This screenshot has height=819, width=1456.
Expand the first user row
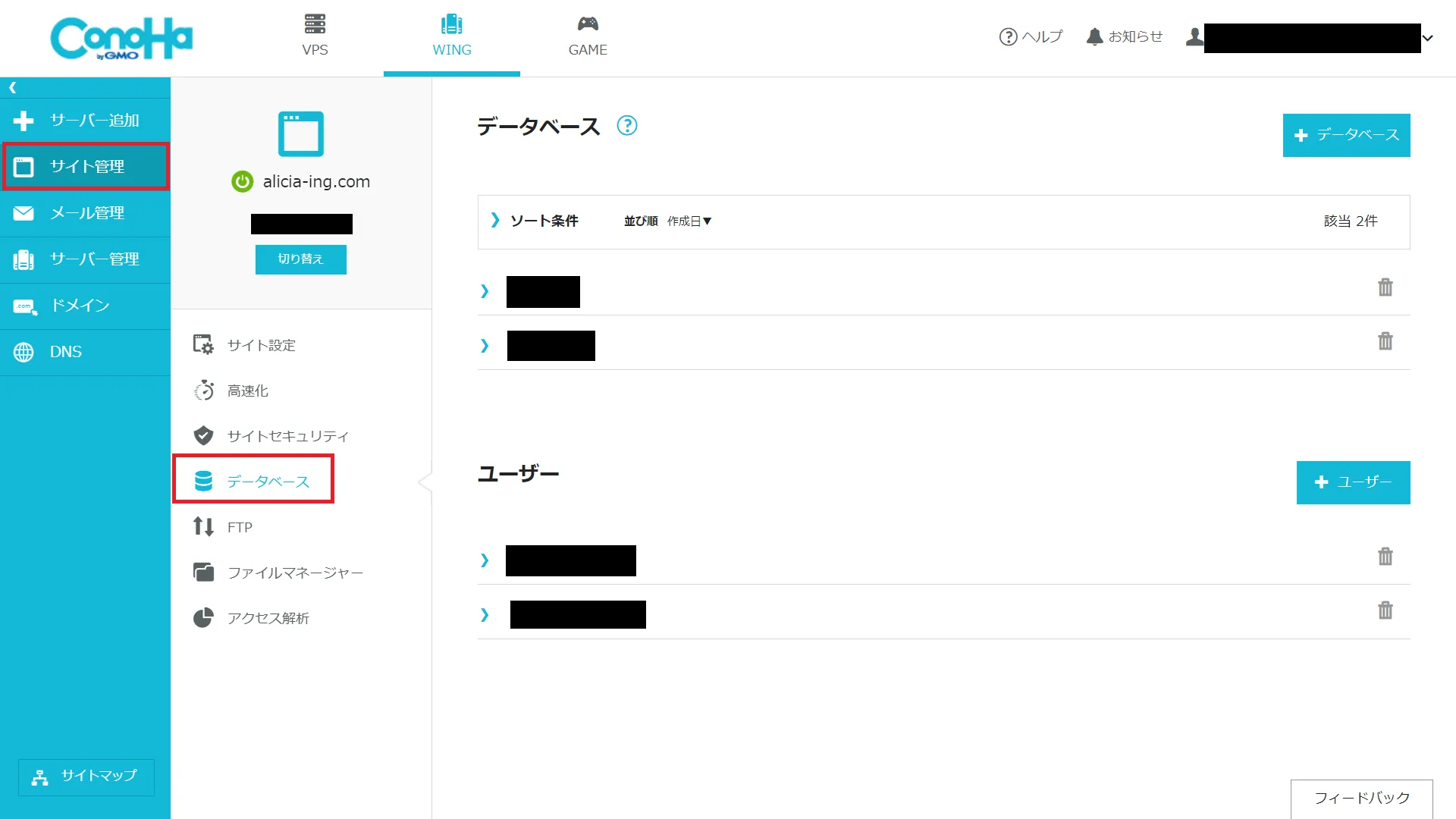tap(485, 560)
